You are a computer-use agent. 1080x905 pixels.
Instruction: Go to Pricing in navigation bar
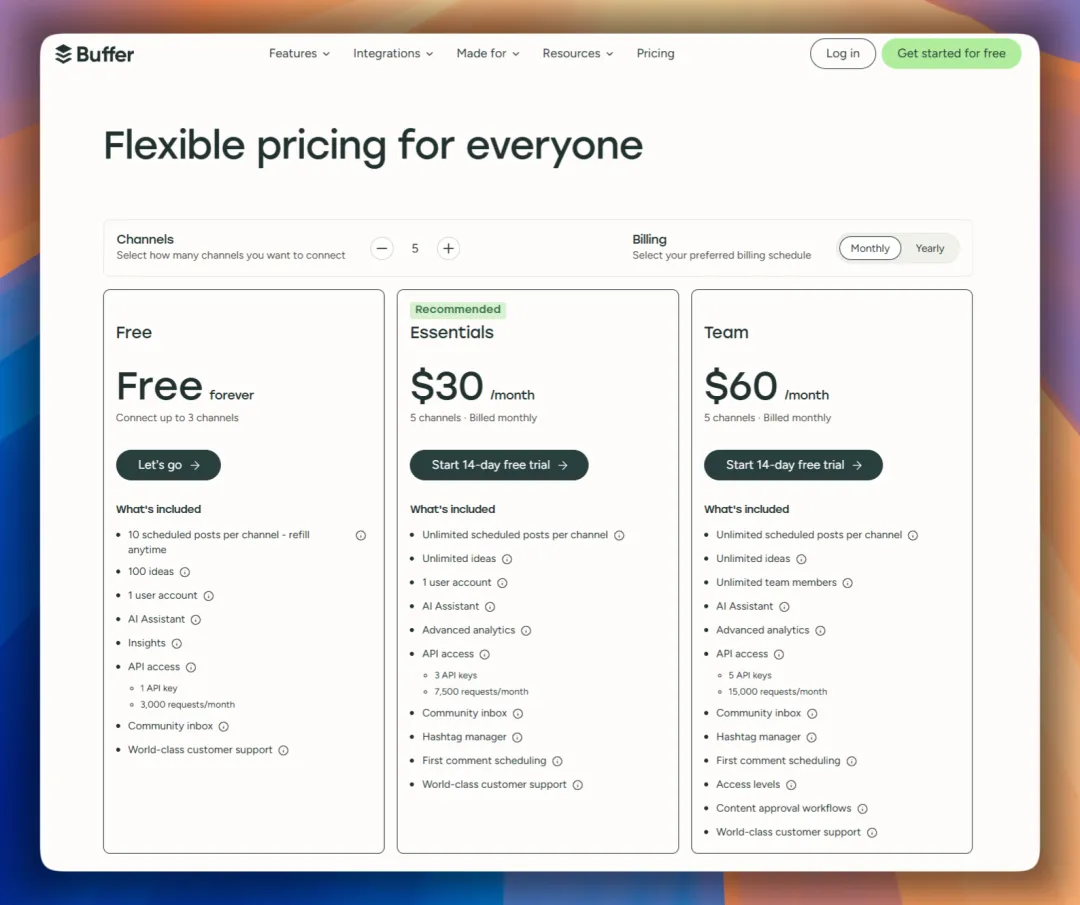coord(656,54)
